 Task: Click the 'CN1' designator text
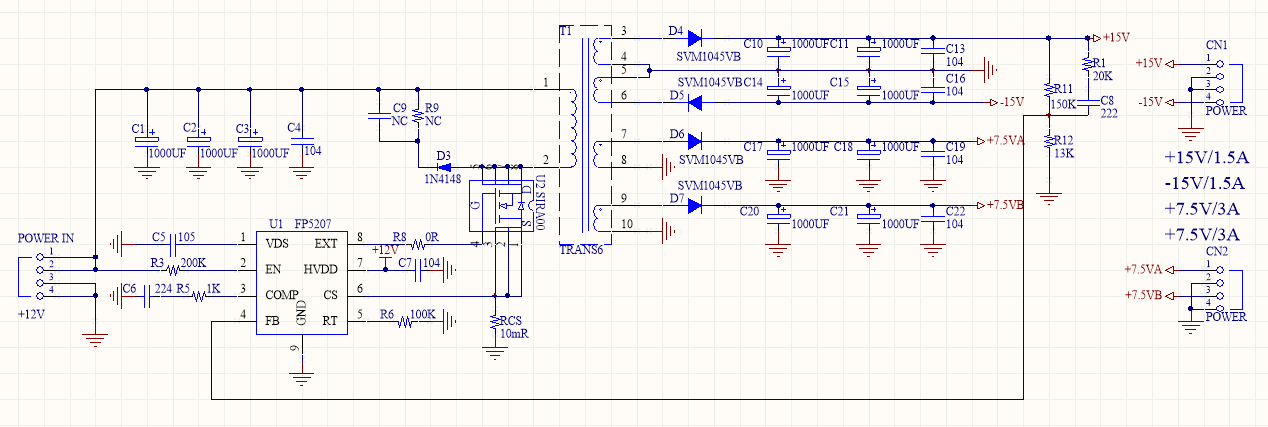[1218, 44]
